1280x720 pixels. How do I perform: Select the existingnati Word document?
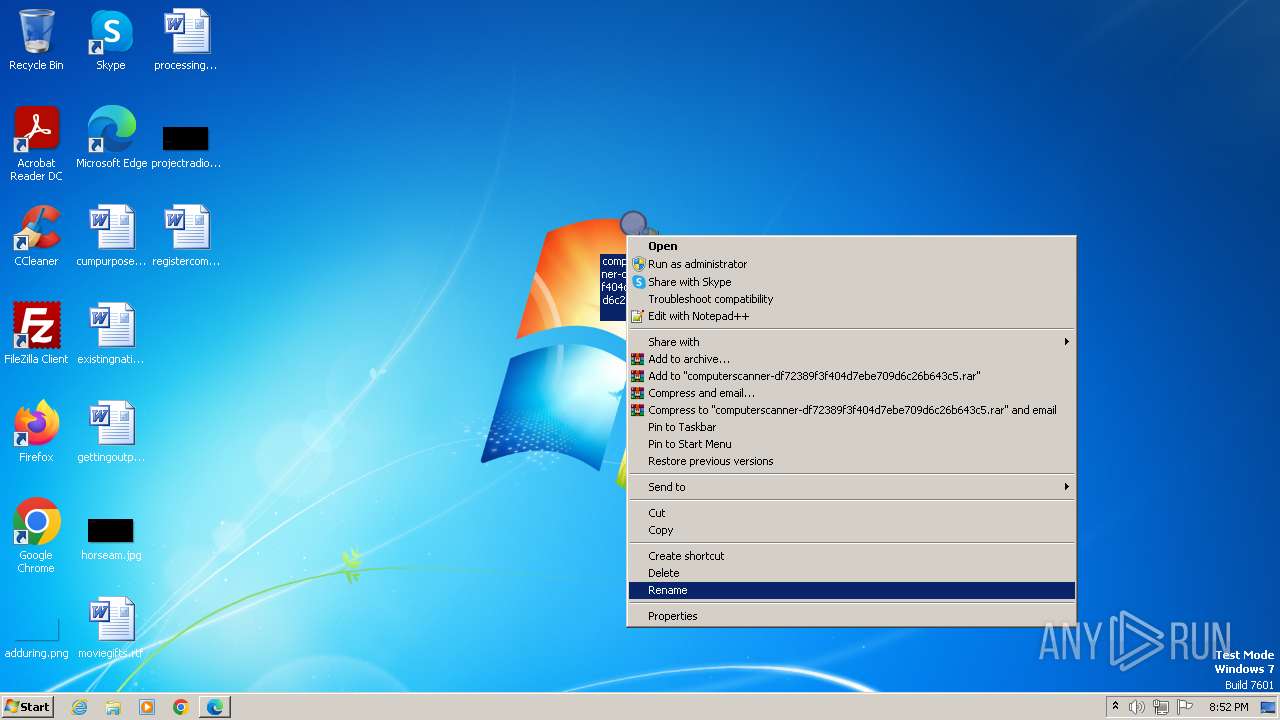pyautogui.click(x=111, y=333)
